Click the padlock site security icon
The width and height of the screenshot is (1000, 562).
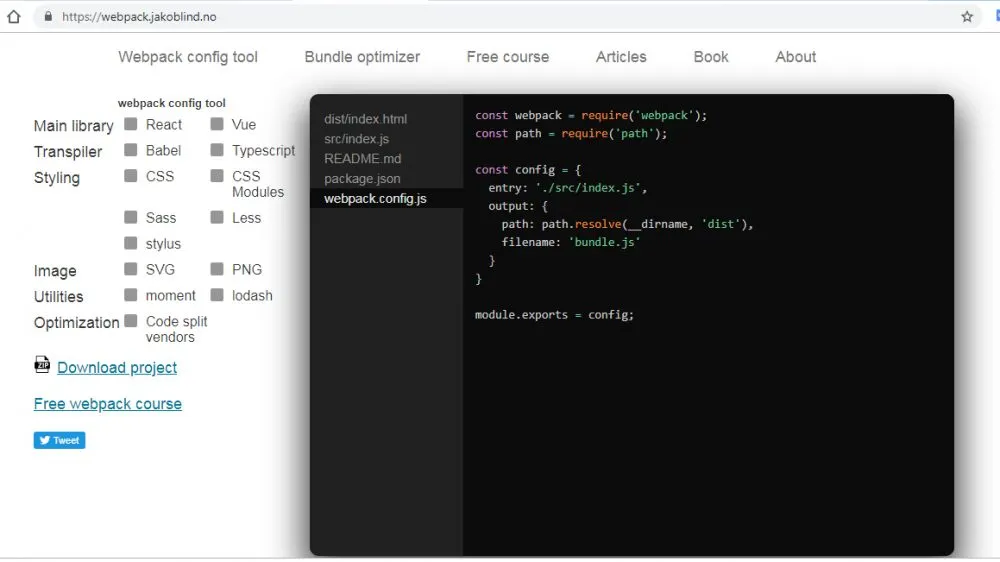click(x=48, y=17)
